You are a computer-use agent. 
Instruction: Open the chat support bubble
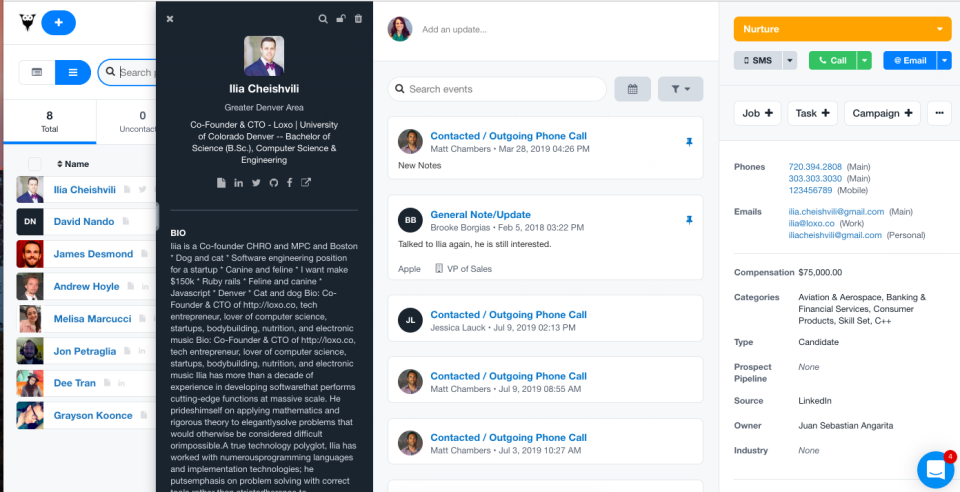click(x=936, y=469)
